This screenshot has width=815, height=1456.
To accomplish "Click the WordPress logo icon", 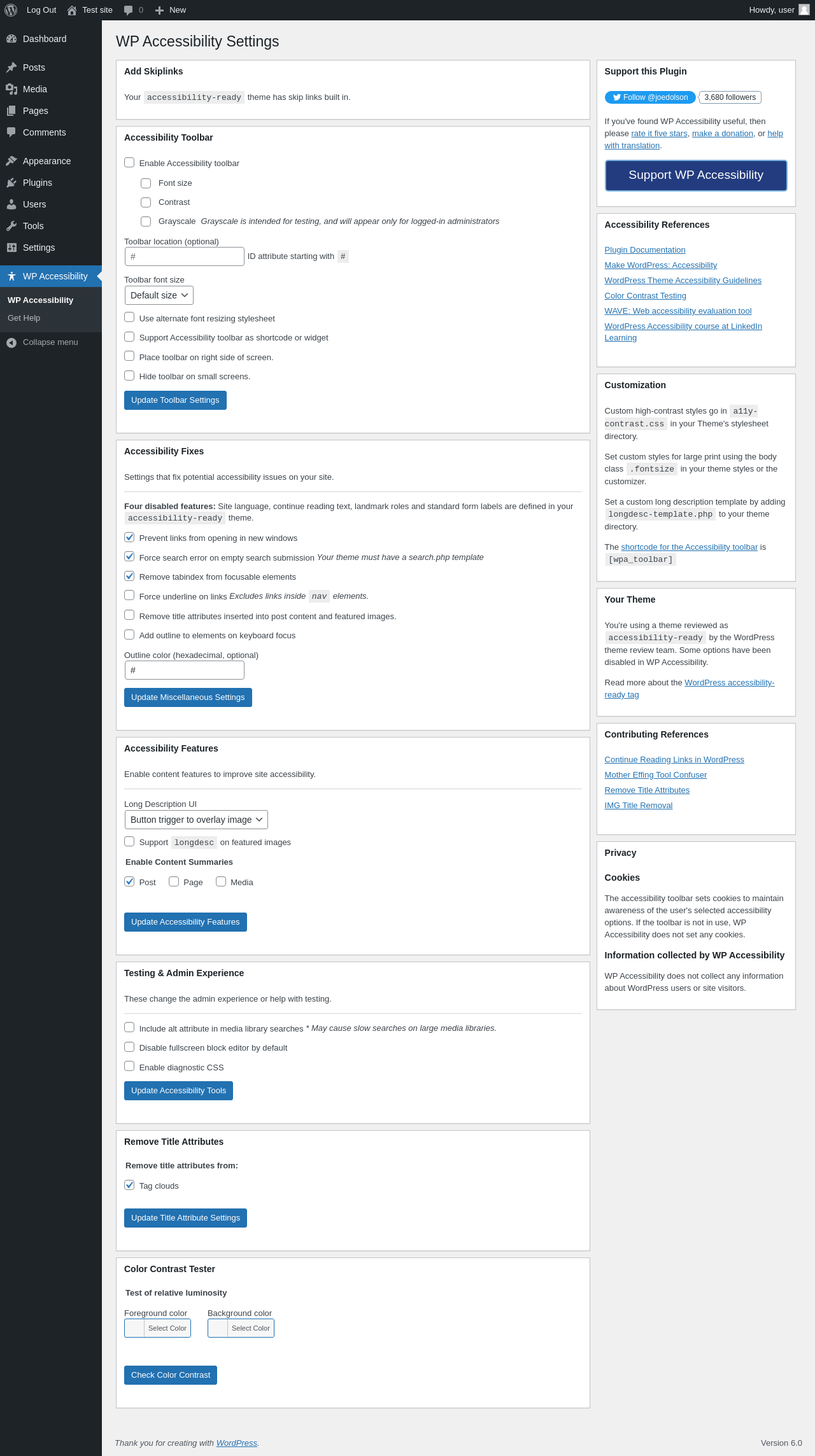I will coord(11,10).
